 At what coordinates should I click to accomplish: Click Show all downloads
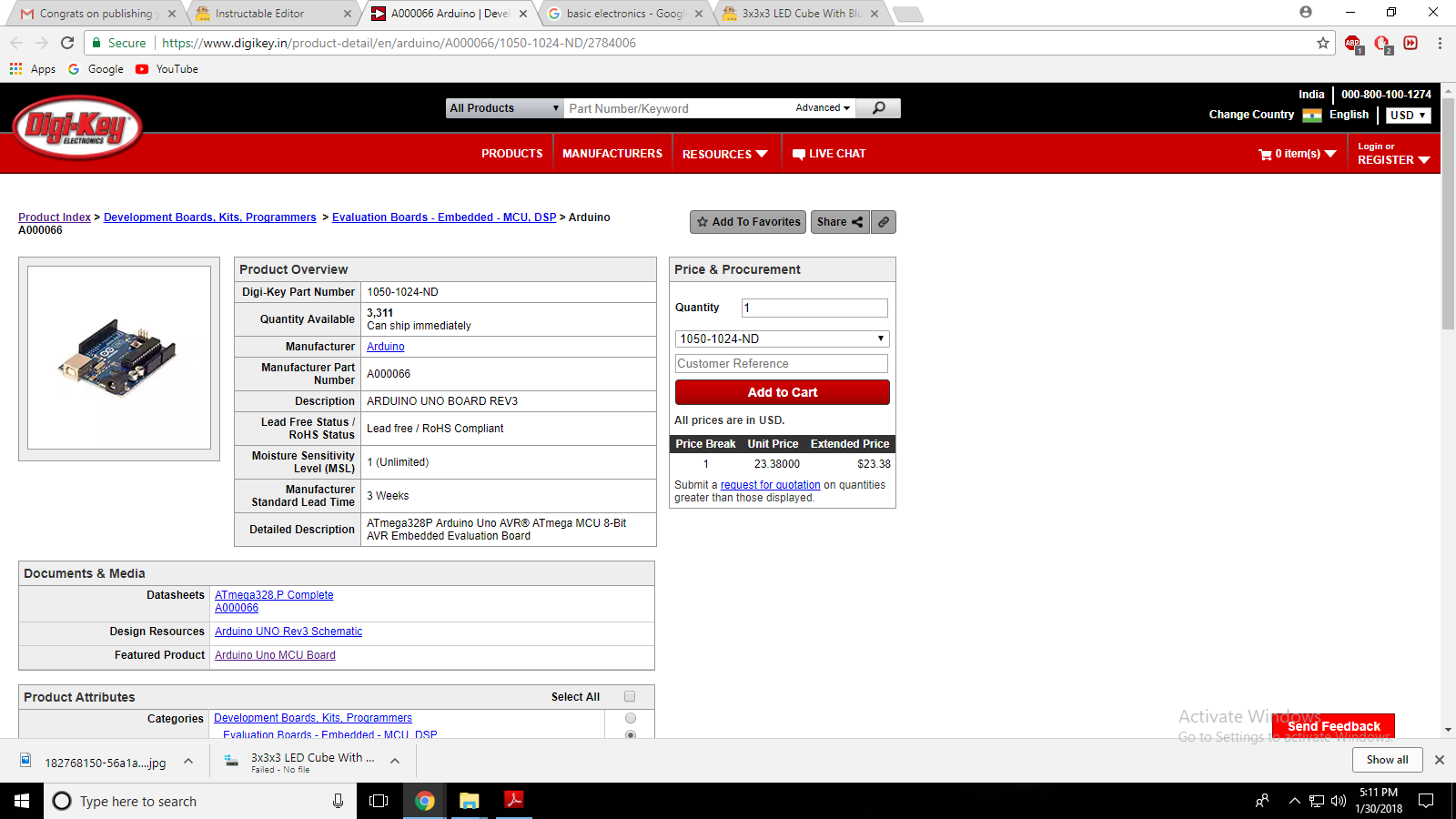(x=1387, y=760)
